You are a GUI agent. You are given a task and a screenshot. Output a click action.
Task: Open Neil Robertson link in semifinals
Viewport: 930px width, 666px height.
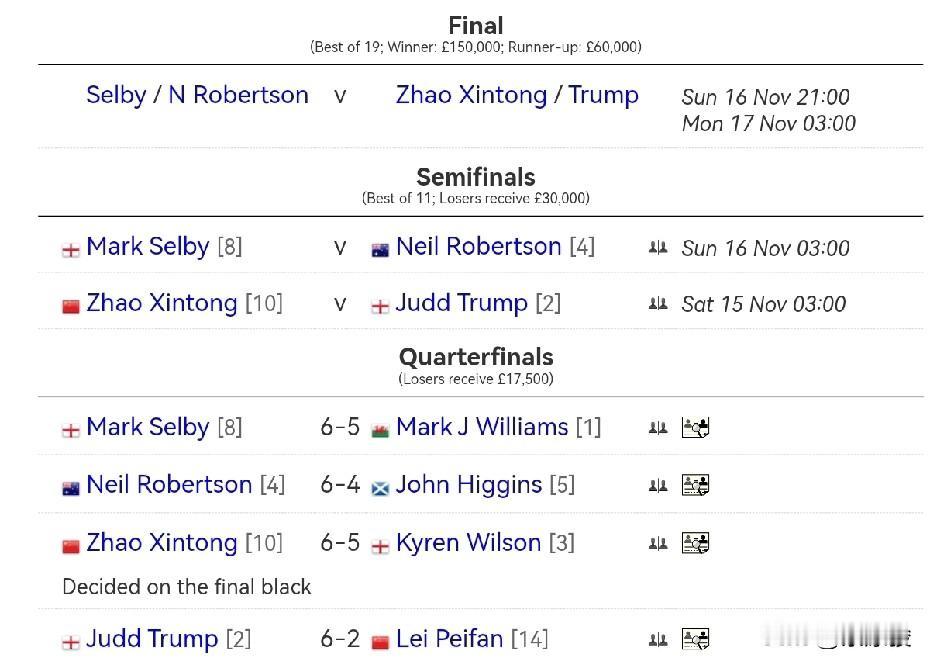point(478,247)
